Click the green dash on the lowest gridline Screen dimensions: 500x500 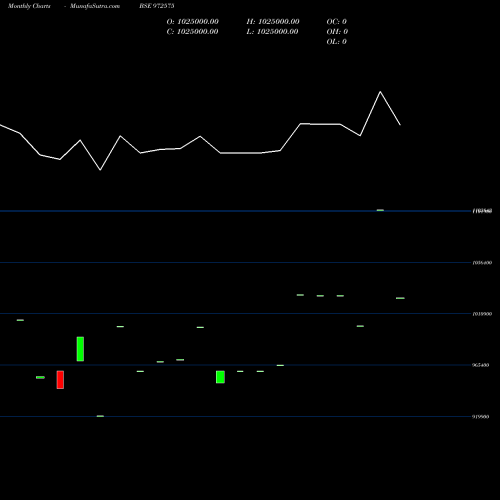tap(100, 416)
